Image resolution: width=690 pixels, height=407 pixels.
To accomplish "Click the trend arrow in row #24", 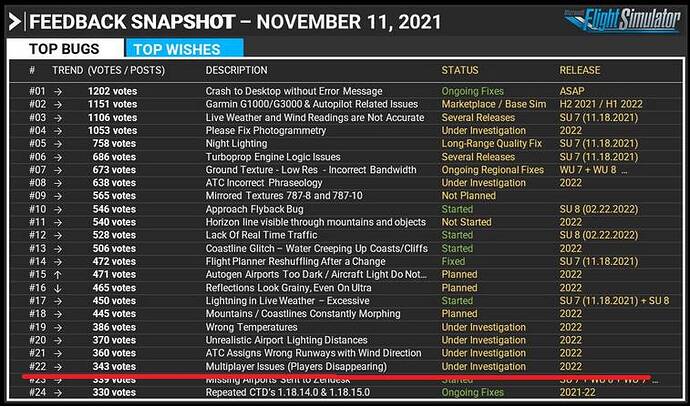I will pos(58,392).
